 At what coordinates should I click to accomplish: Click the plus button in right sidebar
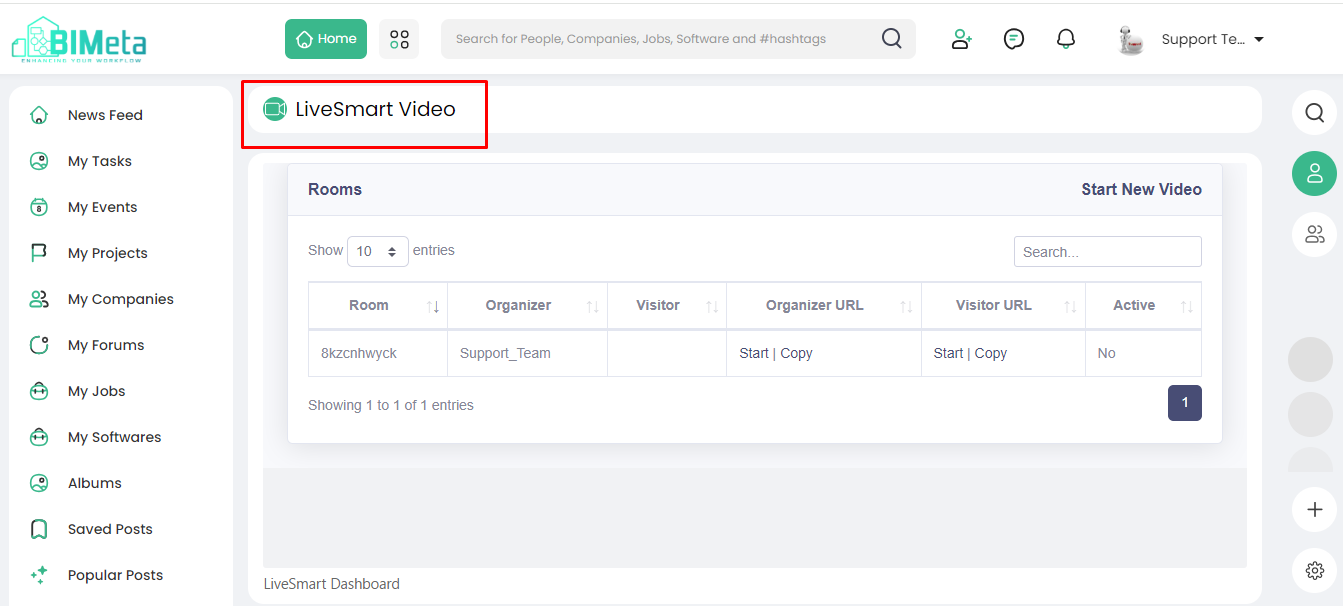click(x=1314, y=510)
